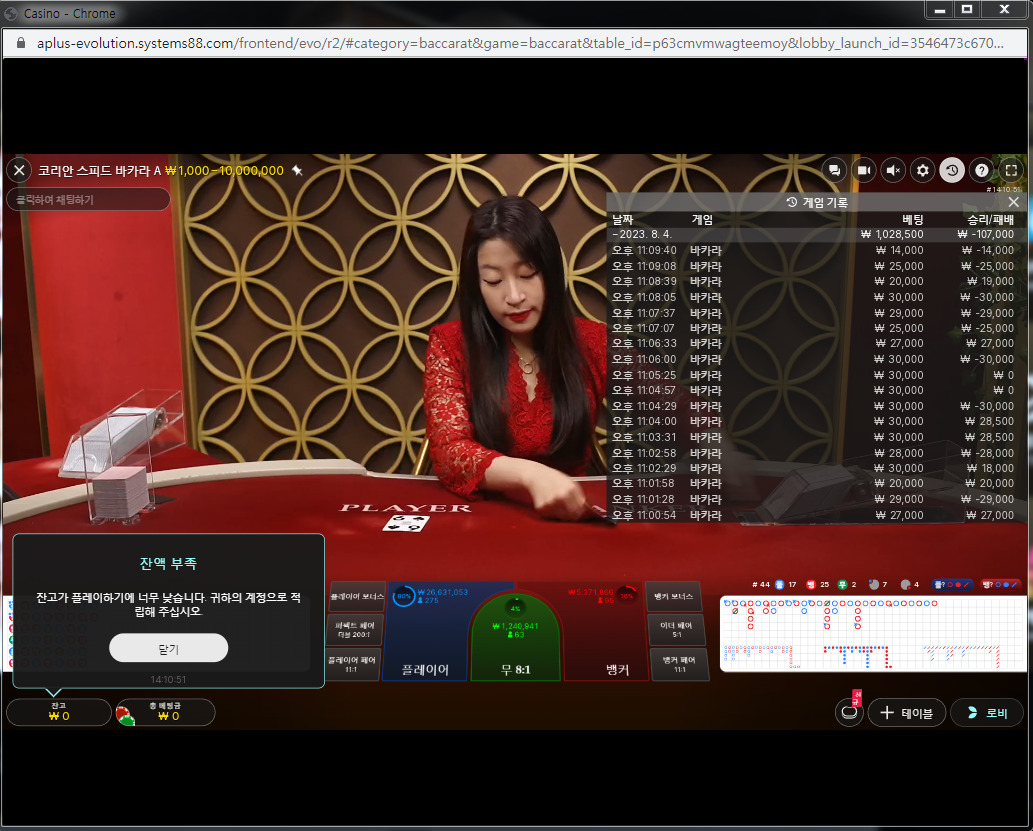Unmute the sound speaker icon
This screenshot has height=831, width=1033.
[x=893, y=171]
